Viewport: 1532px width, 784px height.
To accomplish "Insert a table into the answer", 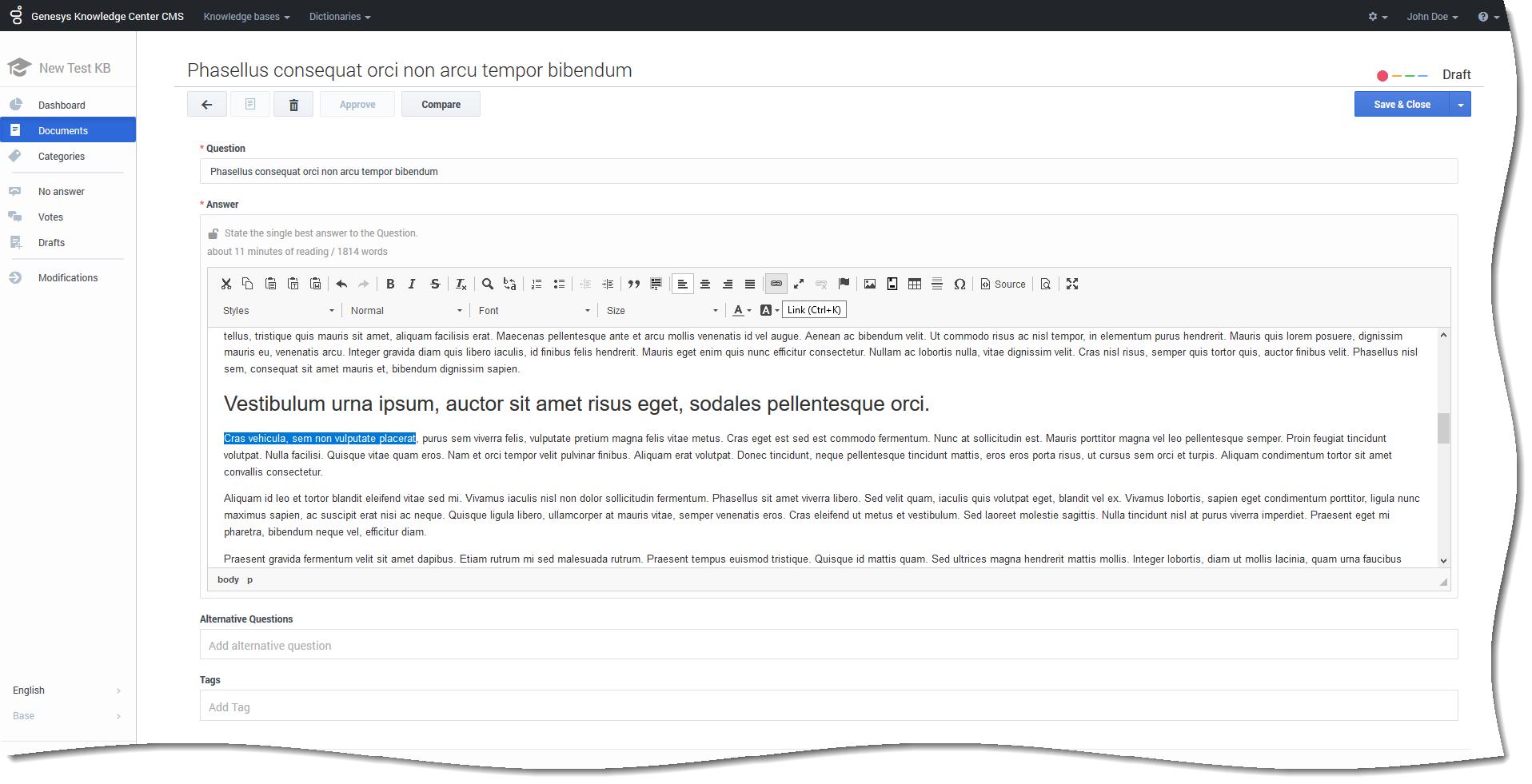I will pyautogui.click(x=915, y=284).
